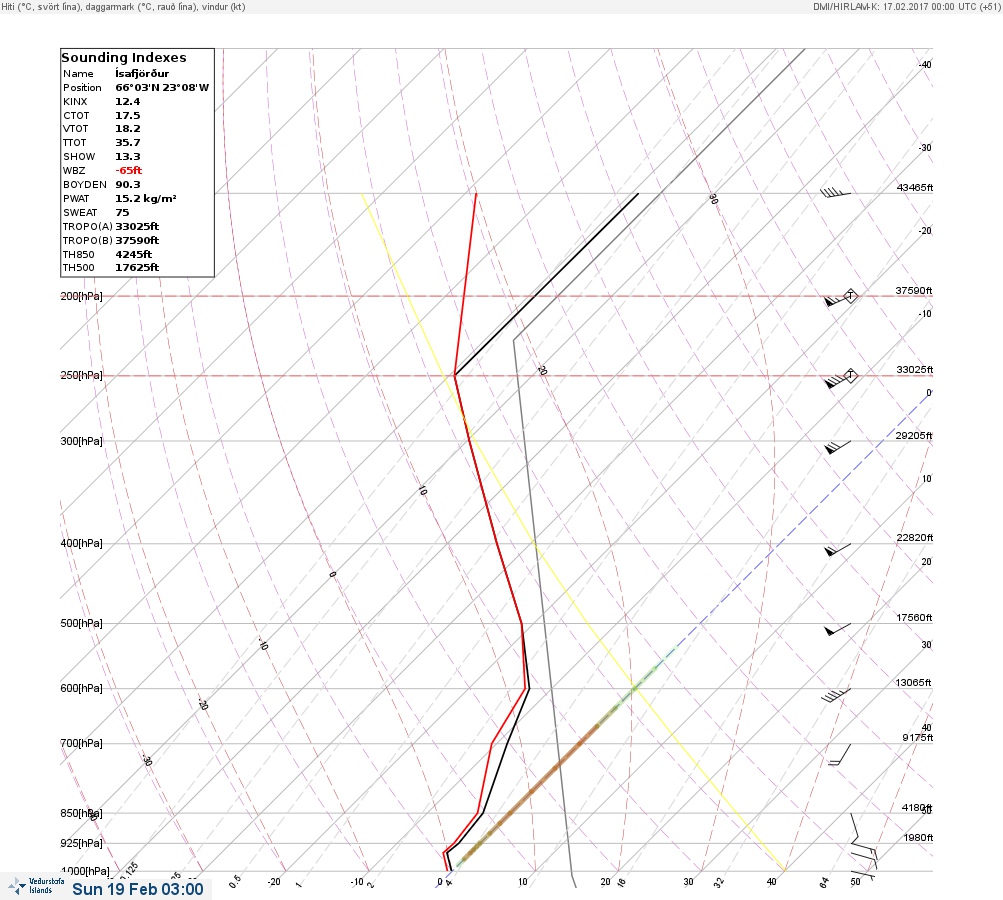Click the SWEAT value 75
1003x900 pixels.
(x=122, y=212)
